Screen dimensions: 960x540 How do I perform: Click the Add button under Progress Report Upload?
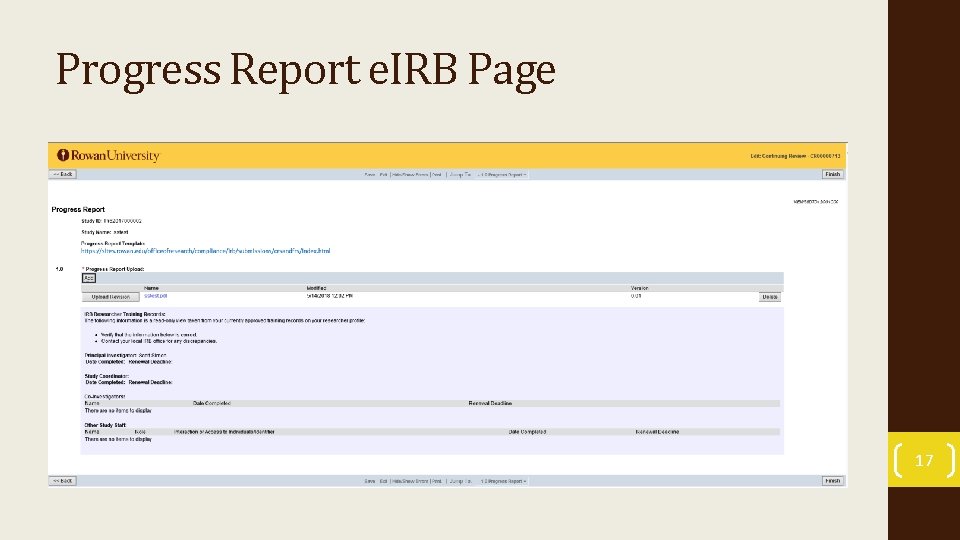[89, 278]
